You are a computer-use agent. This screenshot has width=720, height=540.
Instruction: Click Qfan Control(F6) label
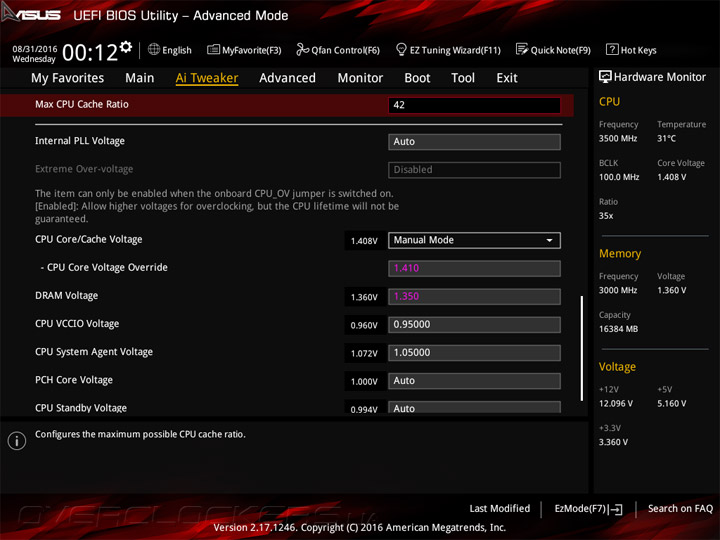tap(345, 50)
